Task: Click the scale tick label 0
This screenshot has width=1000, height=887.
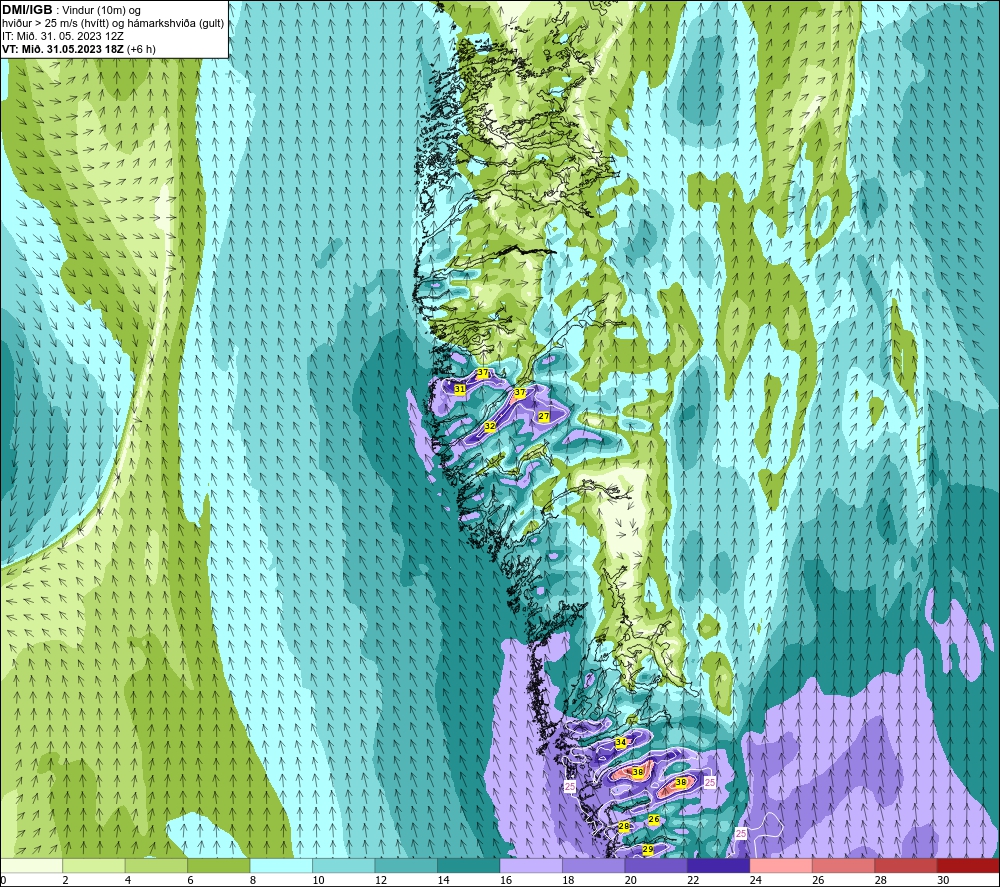Action: click(x=3, y=880)
